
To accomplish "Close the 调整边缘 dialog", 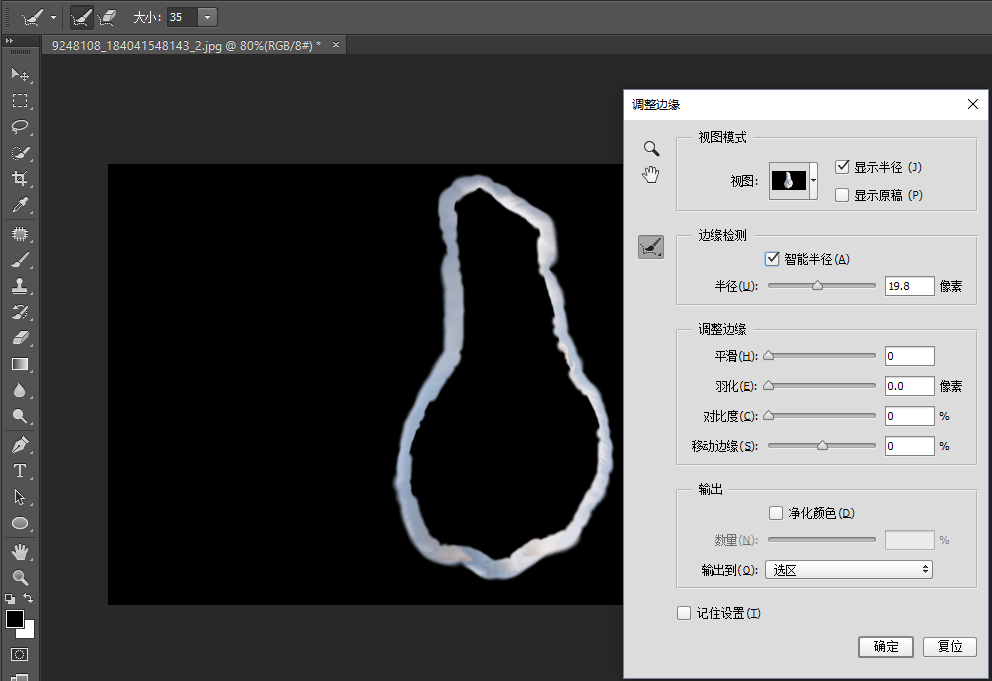I will (973, 104).
